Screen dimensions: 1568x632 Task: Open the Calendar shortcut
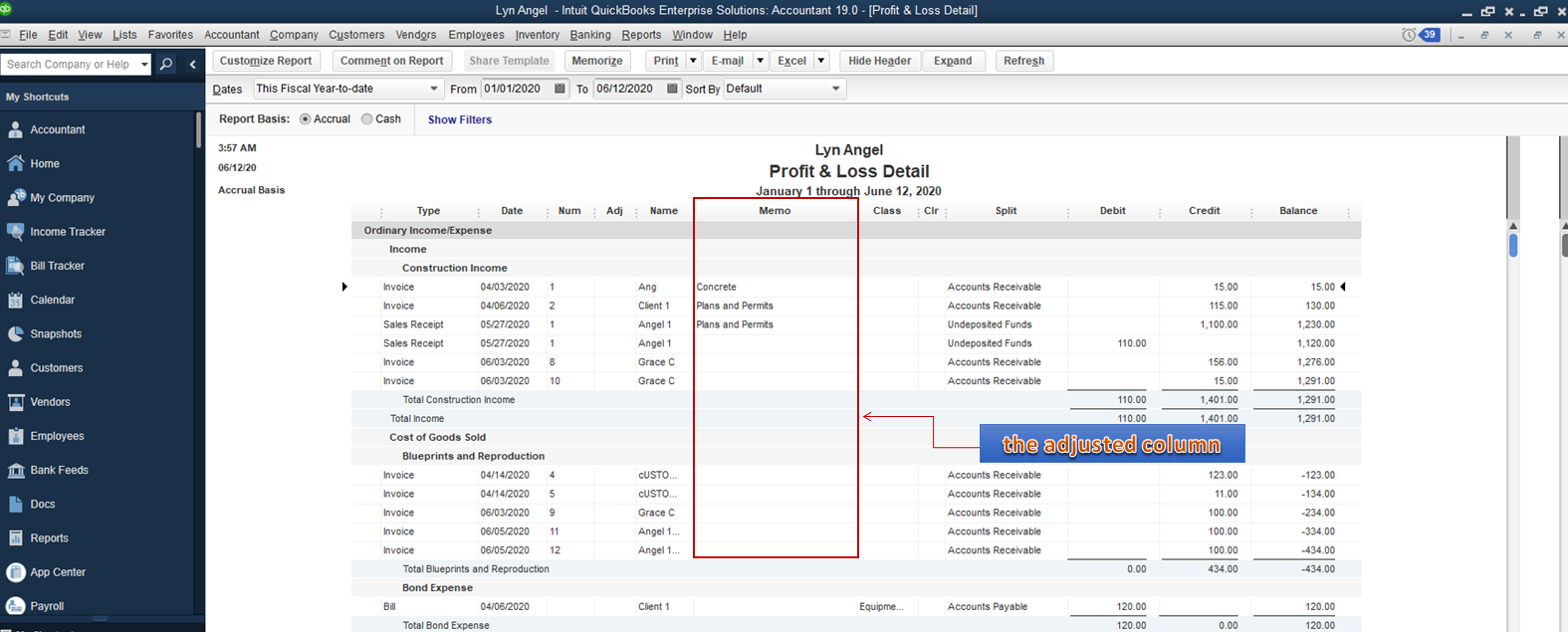point(52,300)
